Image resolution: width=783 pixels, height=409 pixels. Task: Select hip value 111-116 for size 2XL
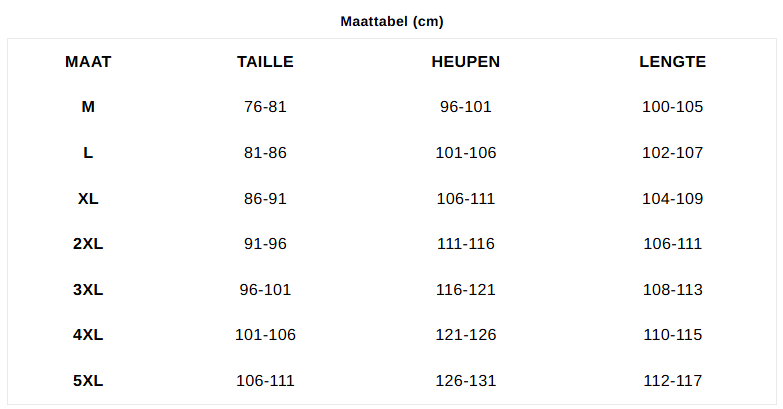466,244
